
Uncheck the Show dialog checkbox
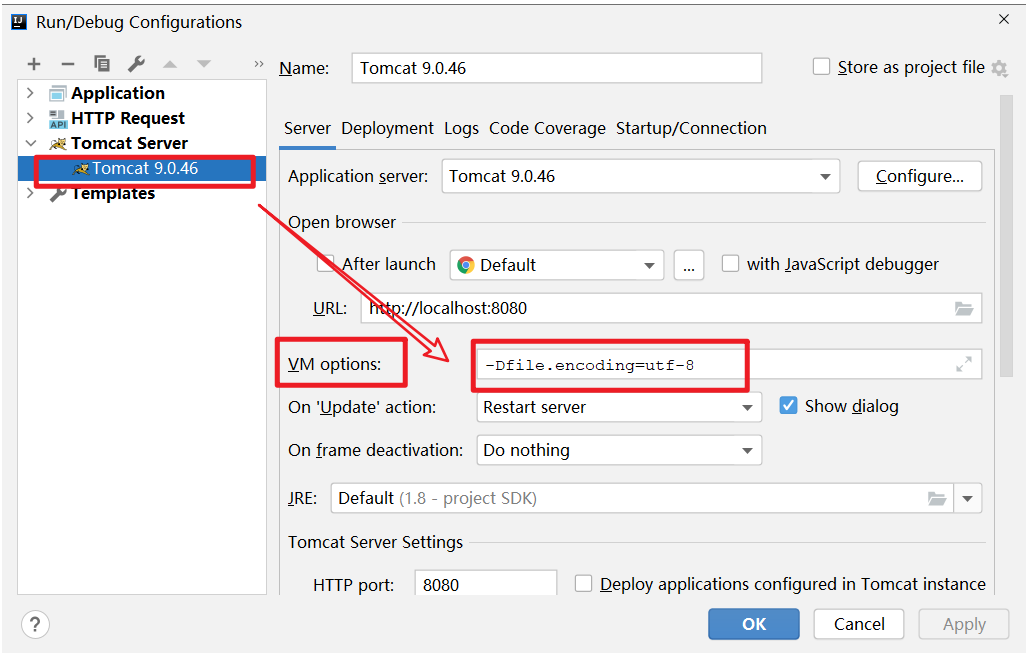[x=788, y=406]
